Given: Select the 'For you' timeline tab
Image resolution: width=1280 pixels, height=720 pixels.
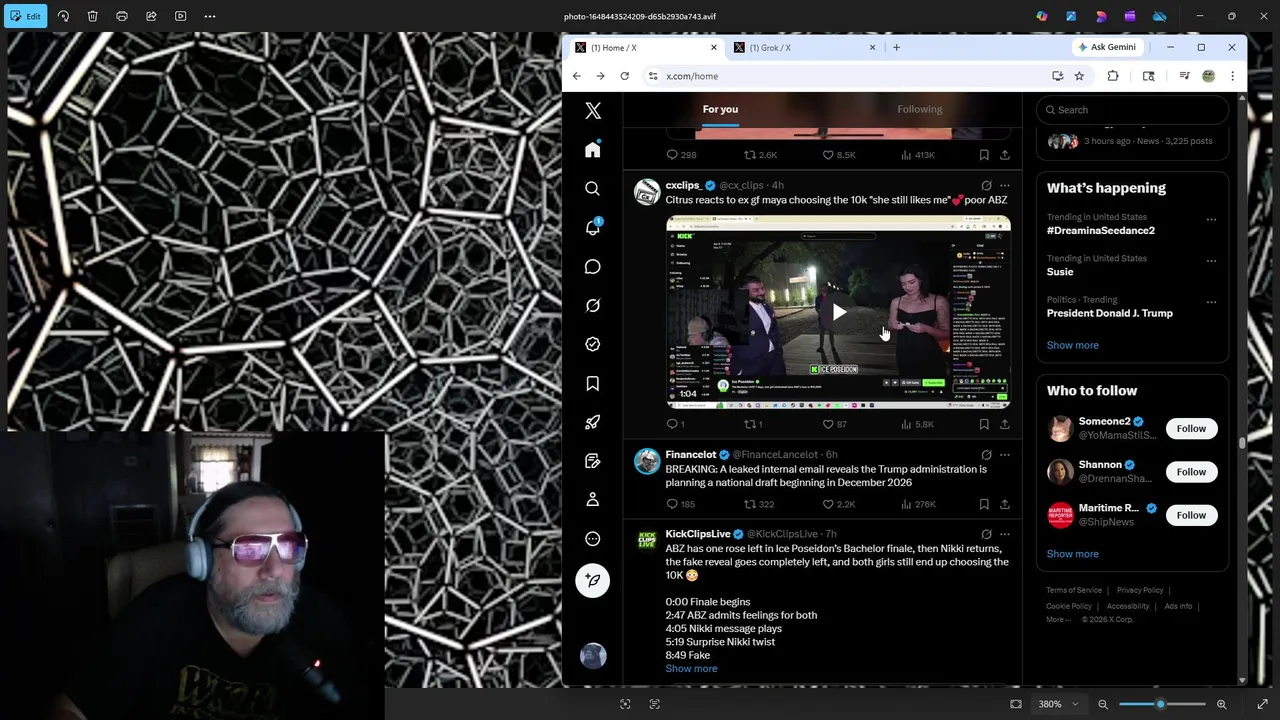Looking at the screenshot, I should click(x=720, y=109).
